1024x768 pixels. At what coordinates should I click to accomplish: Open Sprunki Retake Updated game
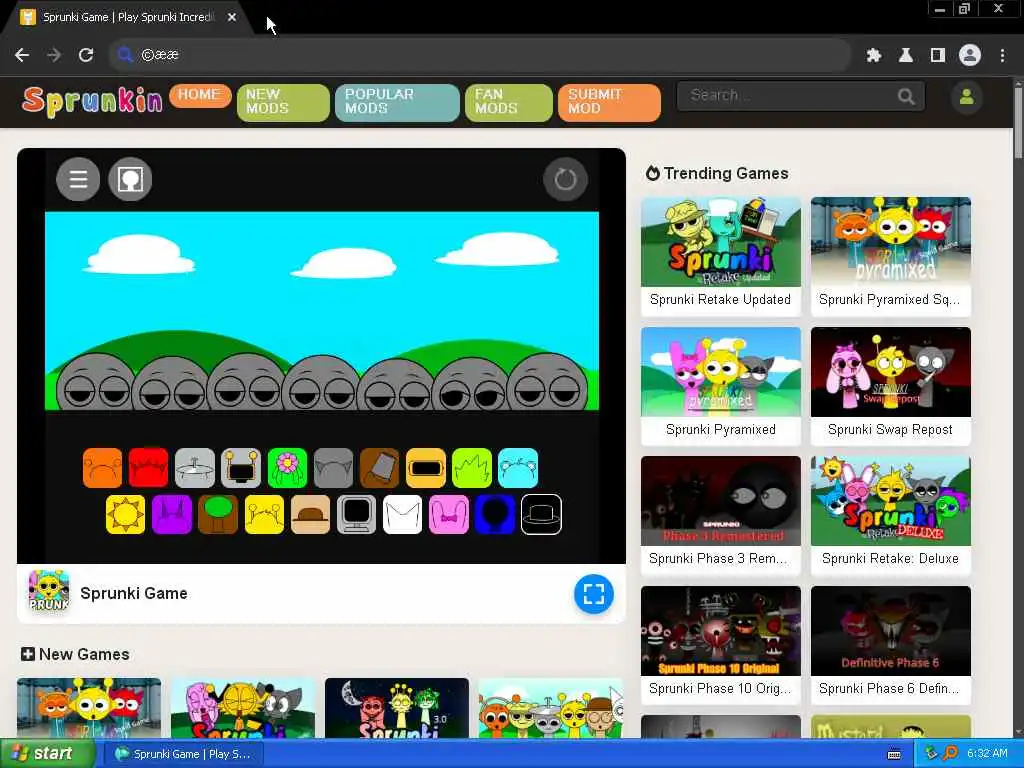pyautogui.click(x=721, y=257)
